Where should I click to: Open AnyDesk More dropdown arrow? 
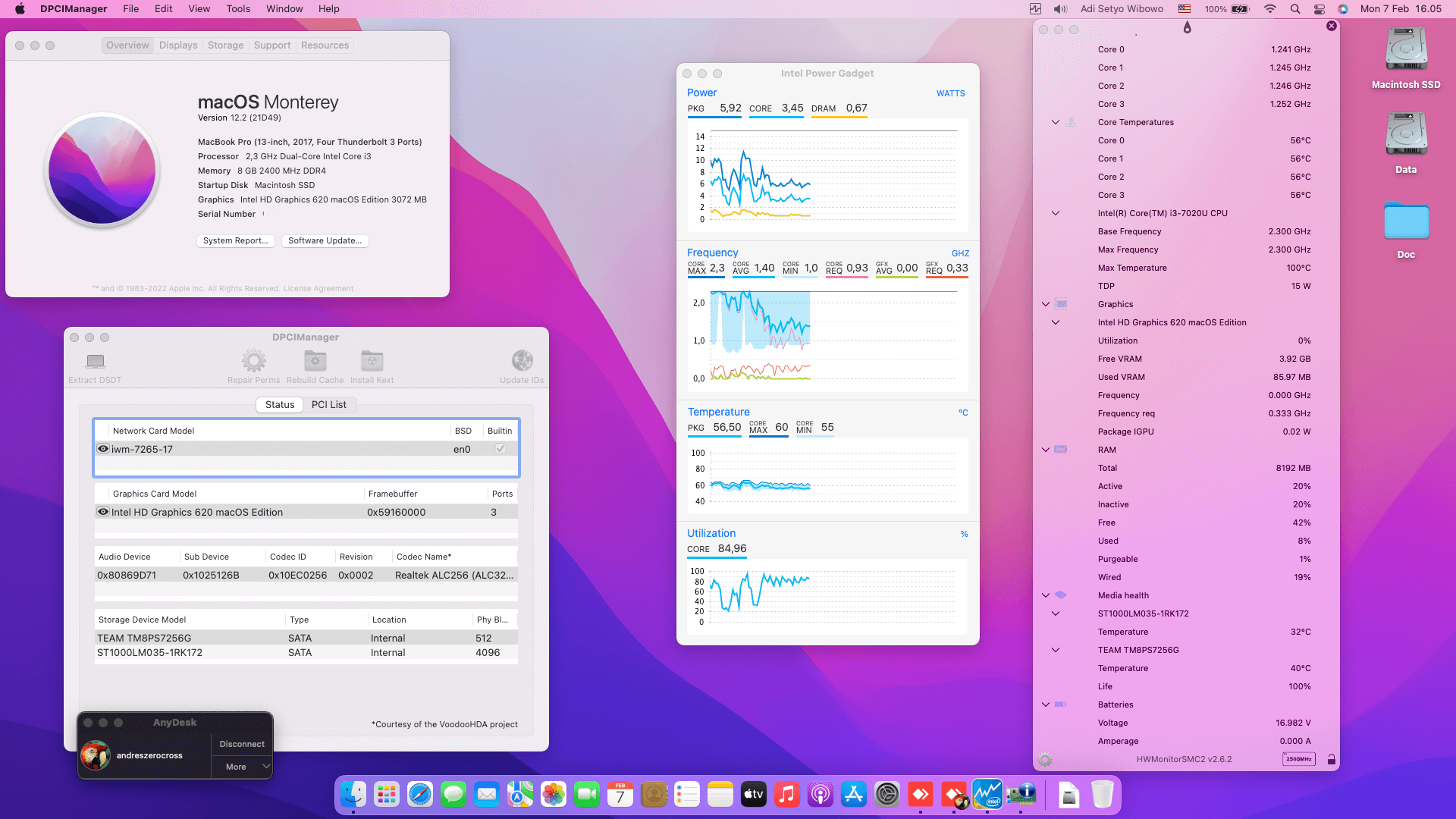click(265, 767)
